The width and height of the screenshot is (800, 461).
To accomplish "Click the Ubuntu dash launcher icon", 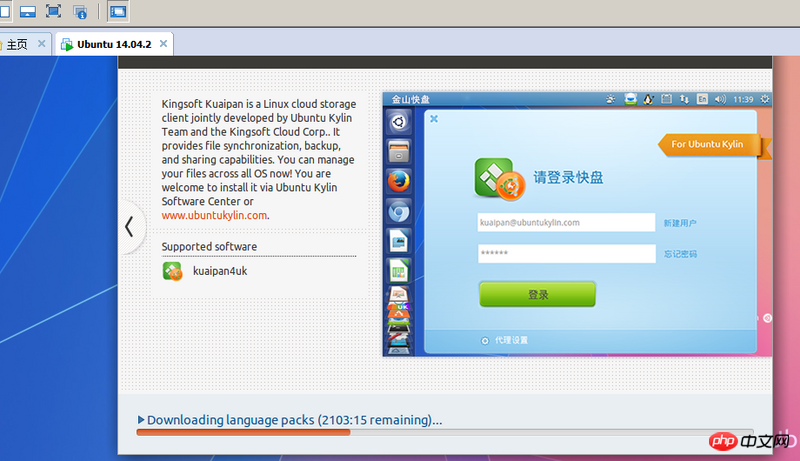I will click(398, 121).
